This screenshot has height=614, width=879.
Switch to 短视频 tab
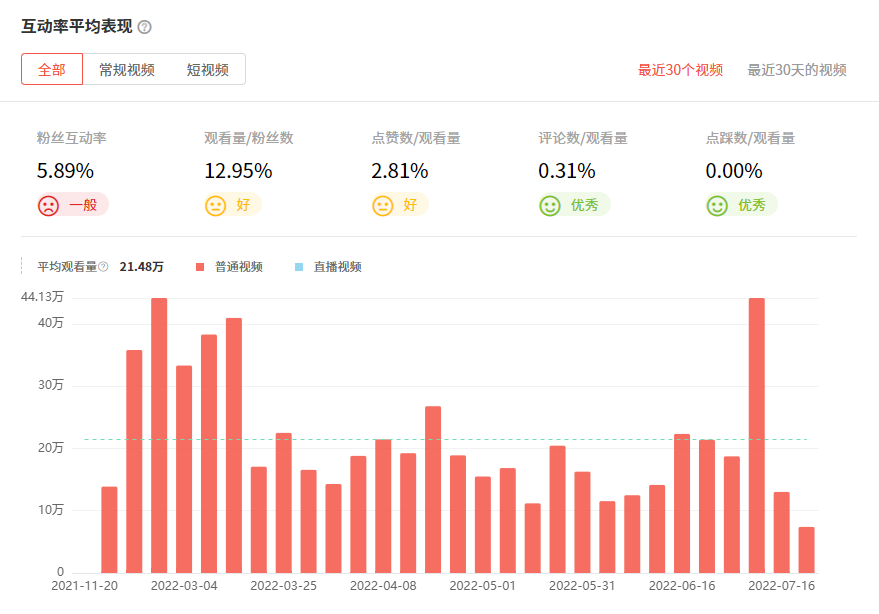[207, 69]
